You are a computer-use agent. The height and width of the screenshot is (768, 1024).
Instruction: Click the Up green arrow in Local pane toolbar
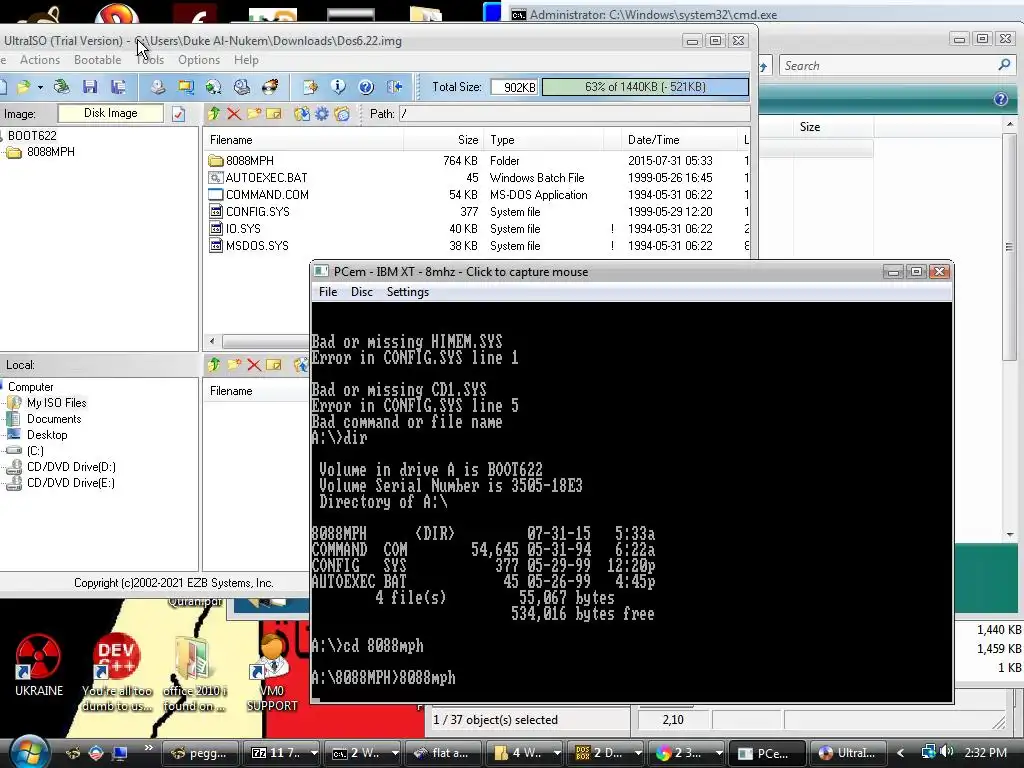214,365
